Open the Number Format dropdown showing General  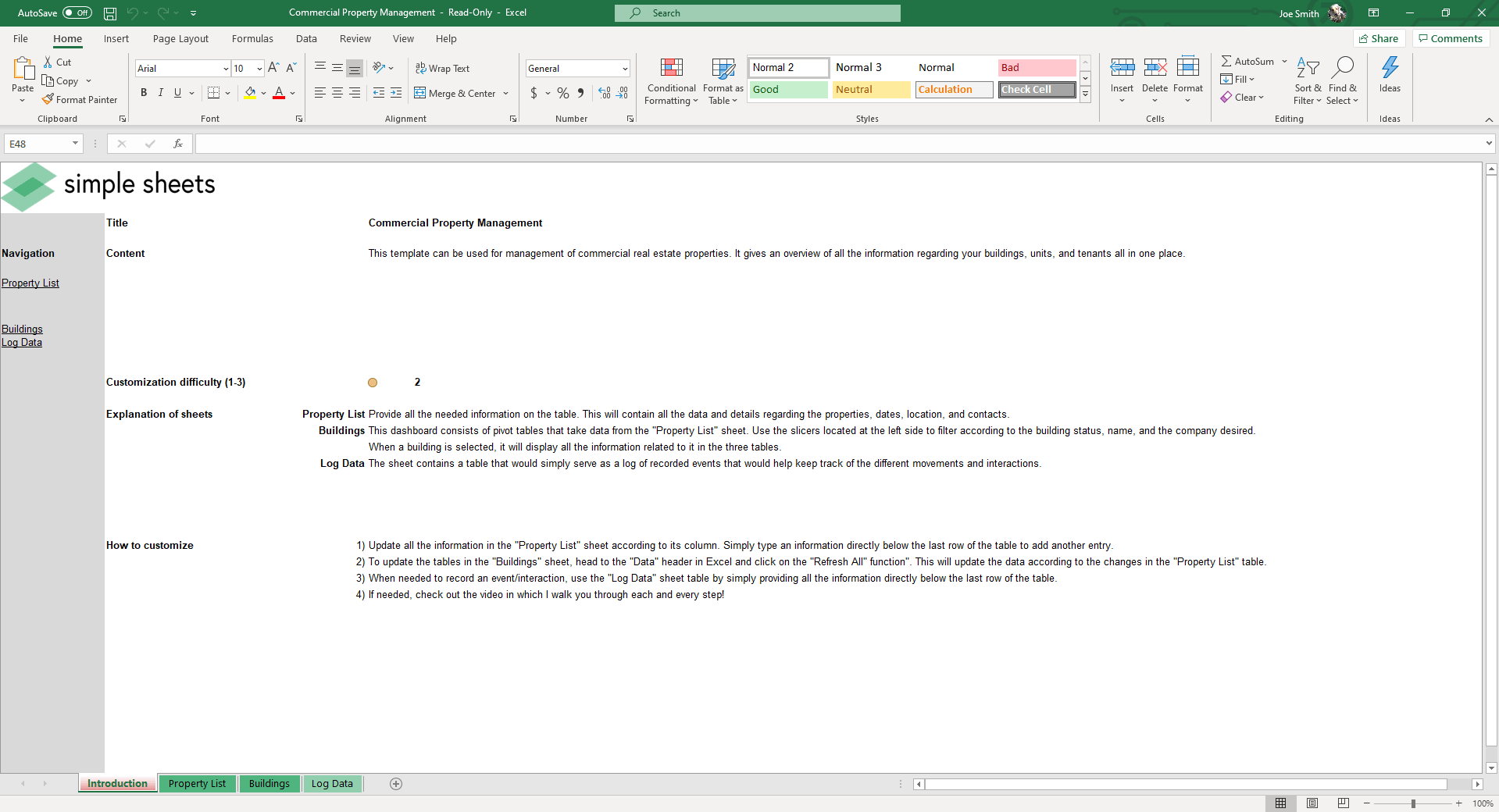(626, 68)
